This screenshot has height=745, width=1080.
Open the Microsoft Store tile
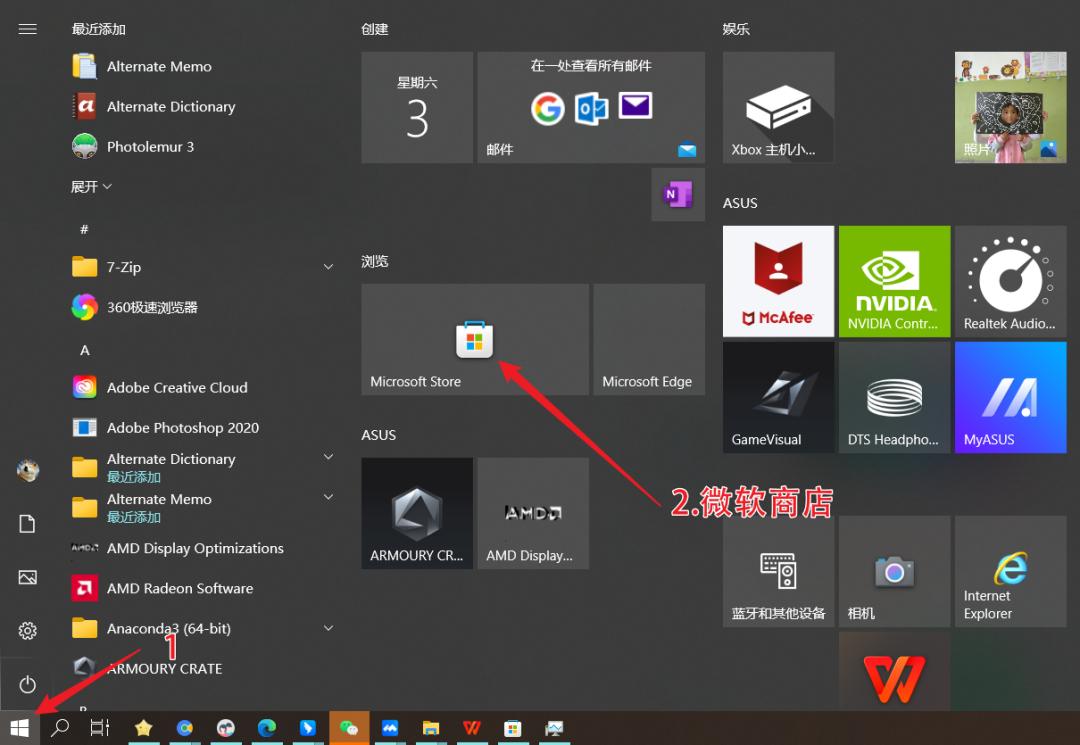coord(474,339)
